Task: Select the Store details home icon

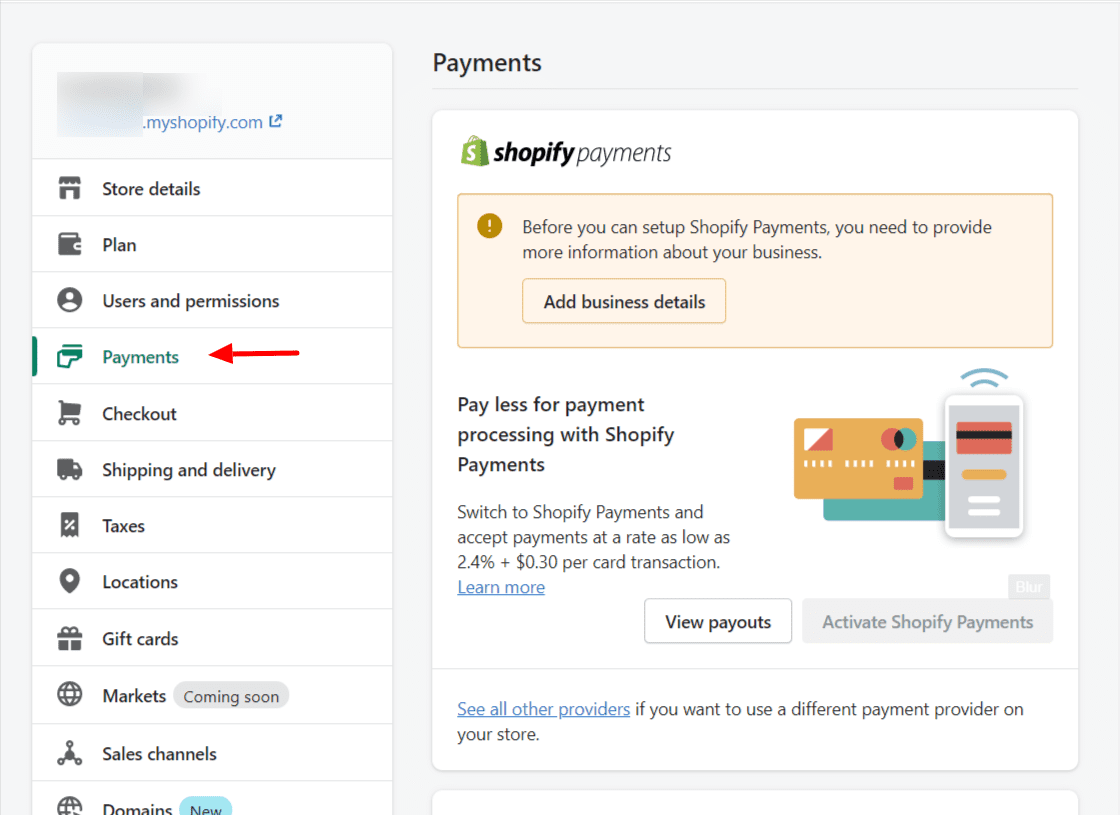Action: point(69,188)
